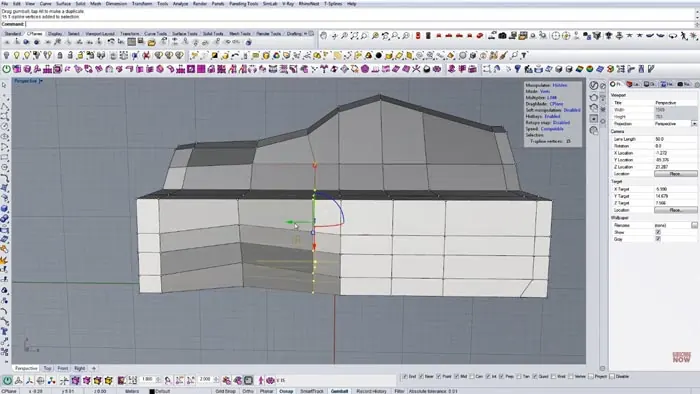Click the floppy disk save icon
The height and width of the screenshot is (394, 700).
tap(141, 42)
